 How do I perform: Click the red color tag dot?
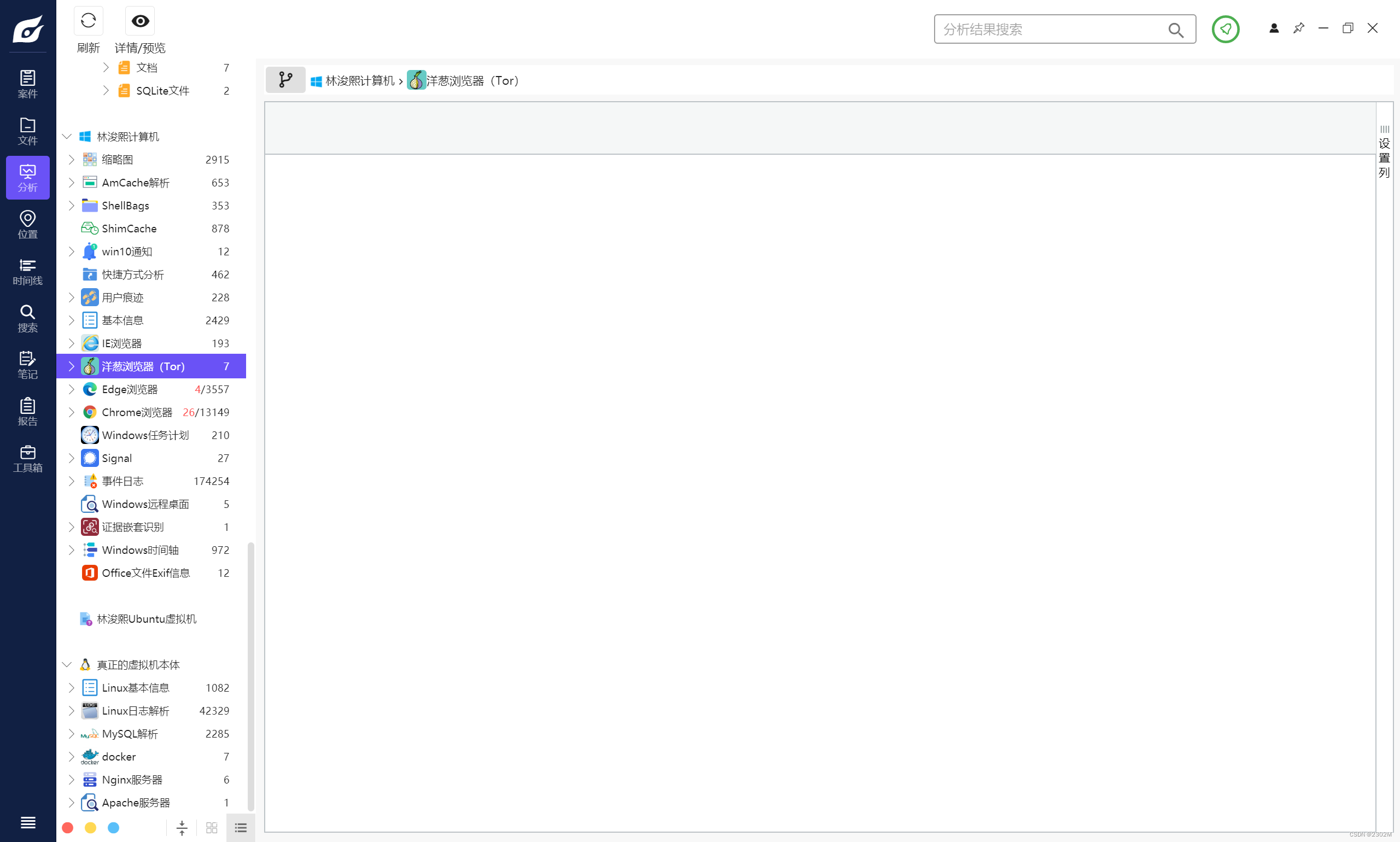(x=67, y=828)
